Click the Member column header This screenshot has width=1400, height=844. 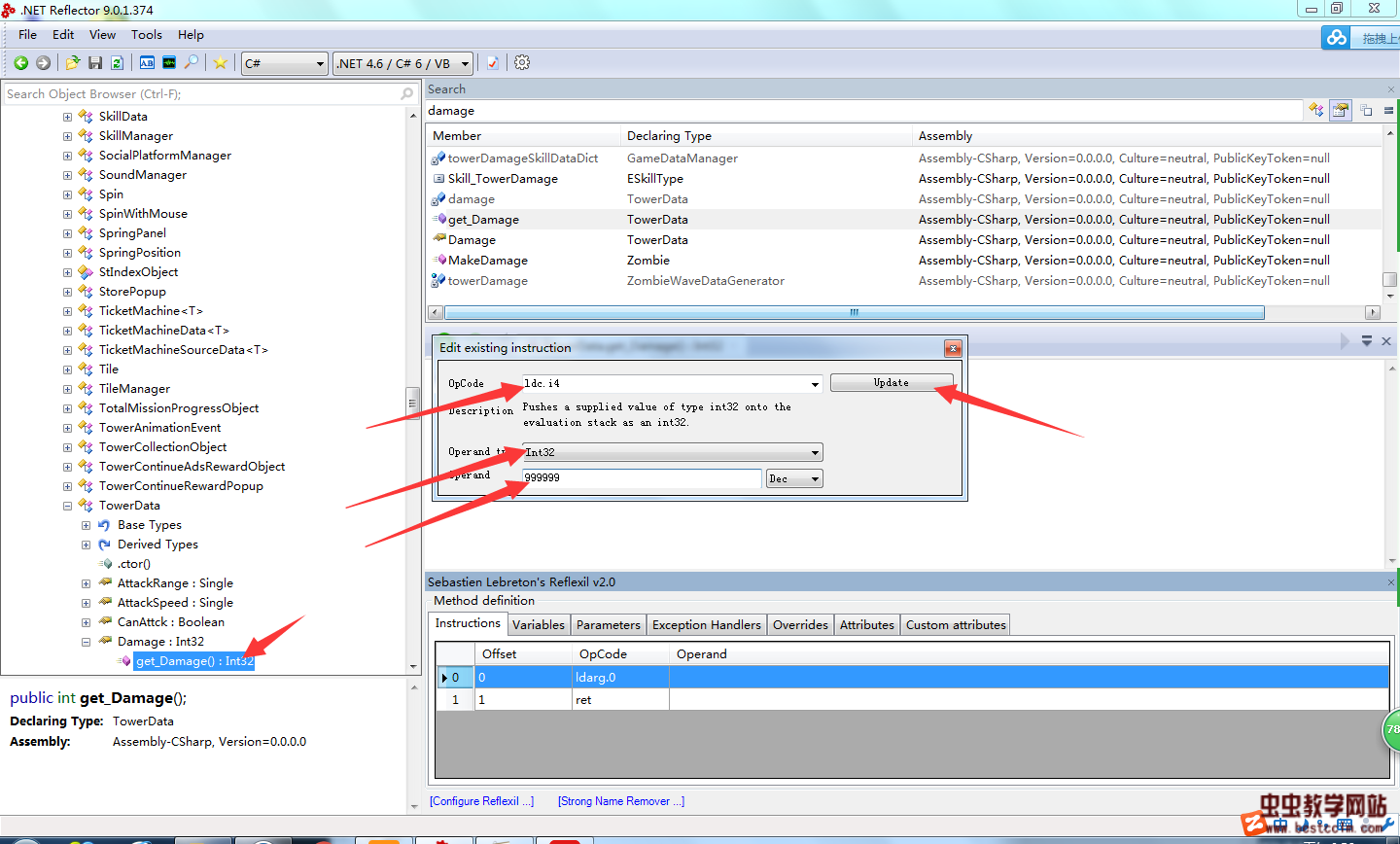(x=524, y=136)
